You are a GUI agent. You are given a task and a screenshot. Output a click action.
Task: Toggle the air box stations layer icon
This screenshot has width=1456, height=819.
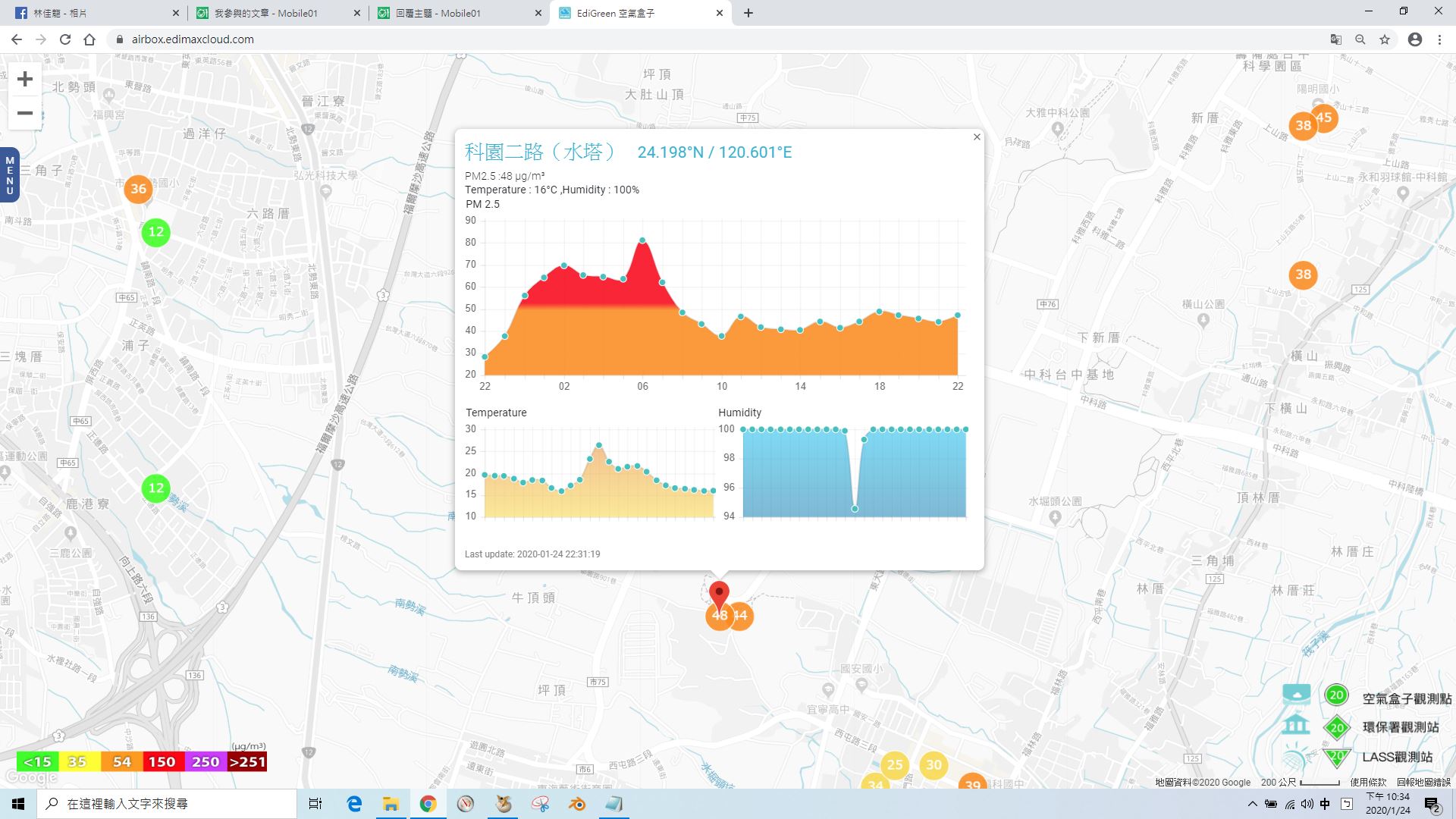(1296, 695)
